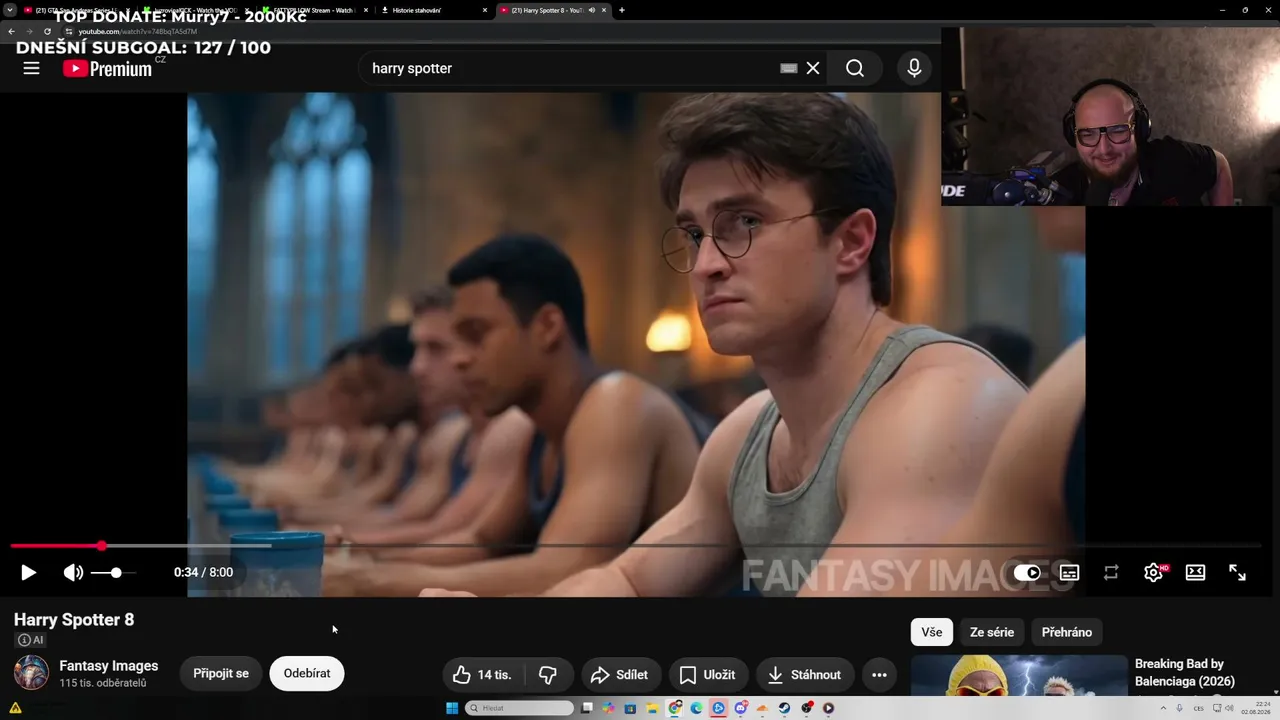Toggle the autoplay switch

pyautogui.click(x=1027, y=572)
